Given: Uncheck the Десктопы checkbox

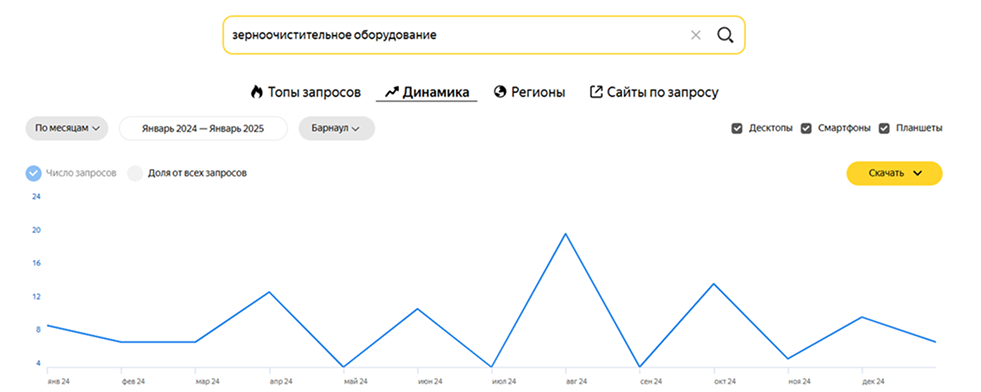Looking at the screenshot, I should (x=737, y=128).
